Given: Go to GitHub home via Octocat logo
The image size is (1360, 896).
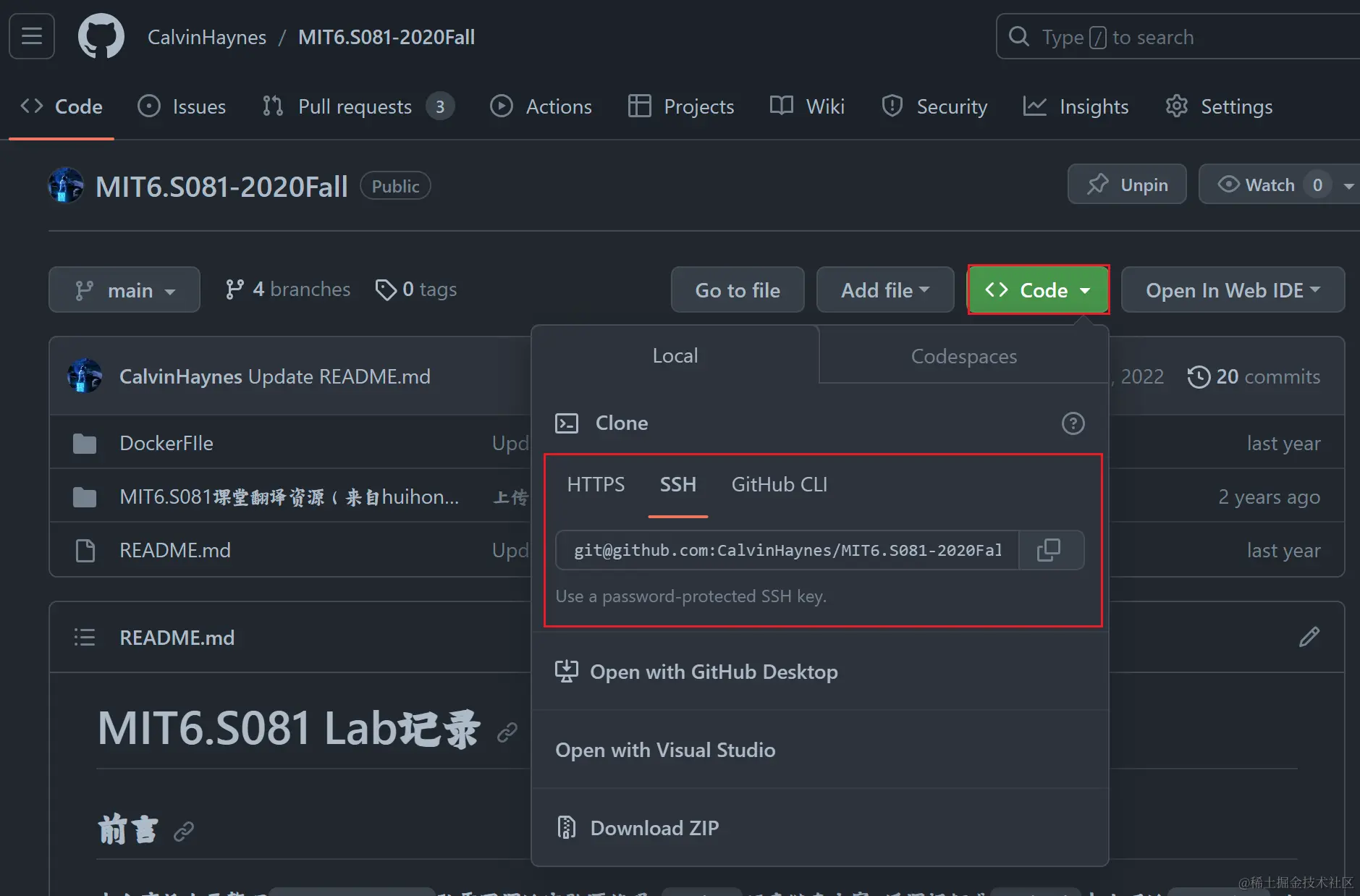Looking at the screenshot, I should 101,36.
